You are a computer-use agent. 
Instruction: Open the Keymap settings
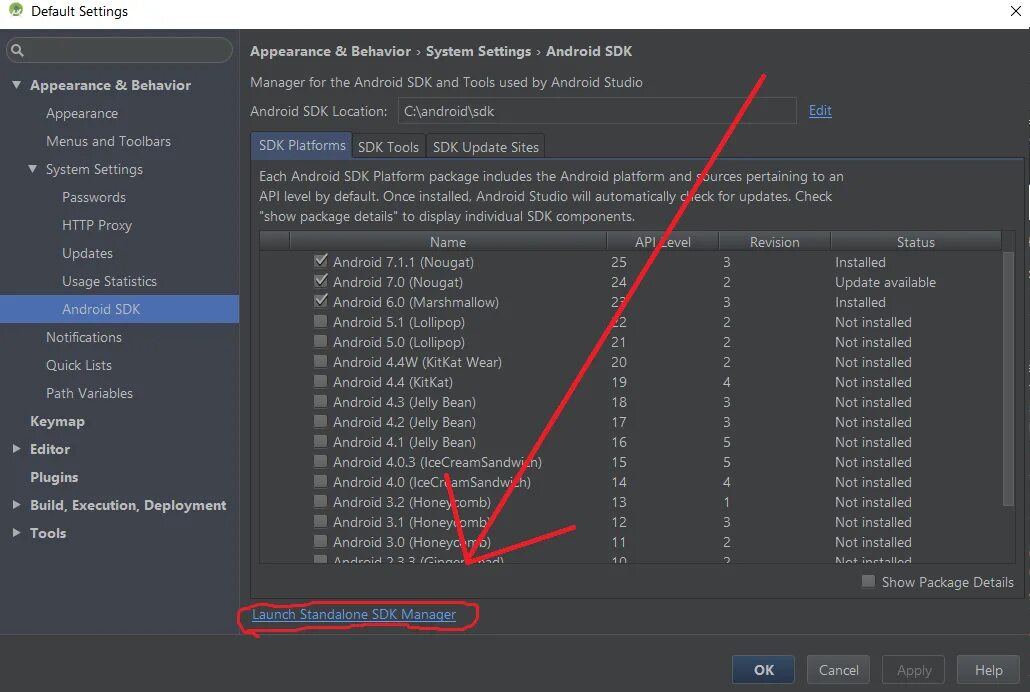click(57, 421)
